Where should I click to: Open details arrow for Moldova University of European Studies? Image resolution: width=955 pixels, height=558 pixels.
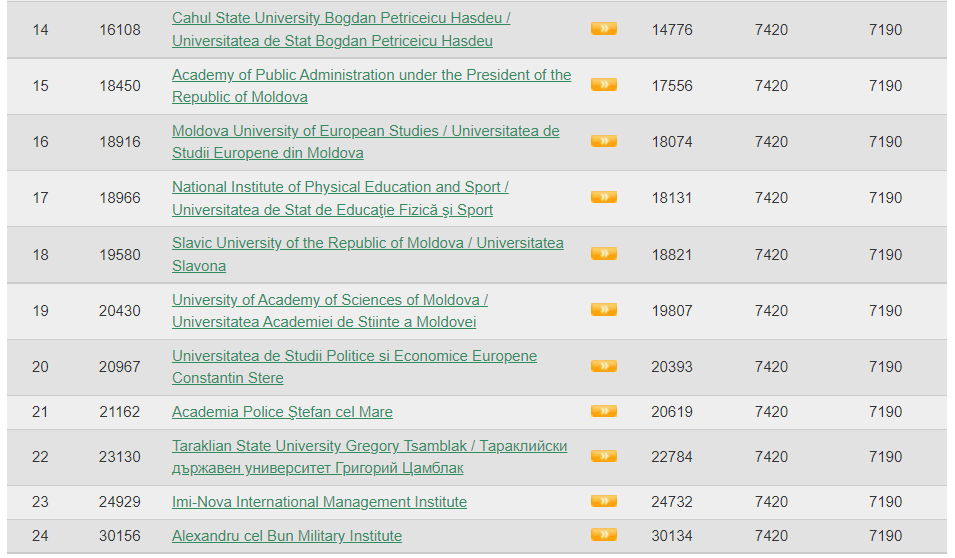coord(603,141)
